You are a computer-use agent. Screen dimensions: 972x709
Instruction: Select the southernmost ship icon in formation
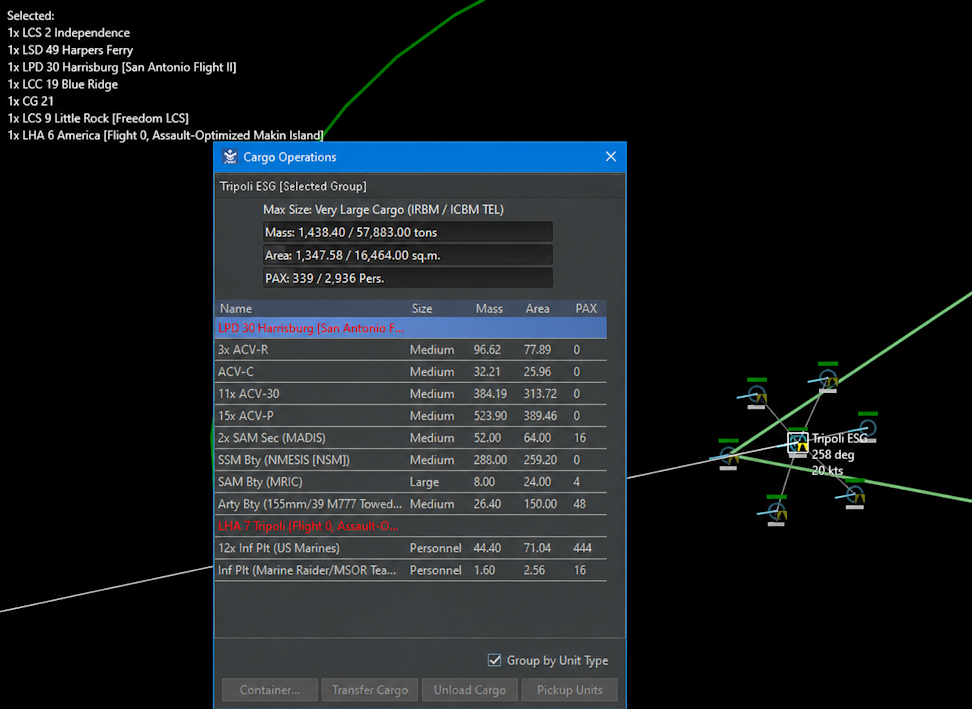pos(777,511)
